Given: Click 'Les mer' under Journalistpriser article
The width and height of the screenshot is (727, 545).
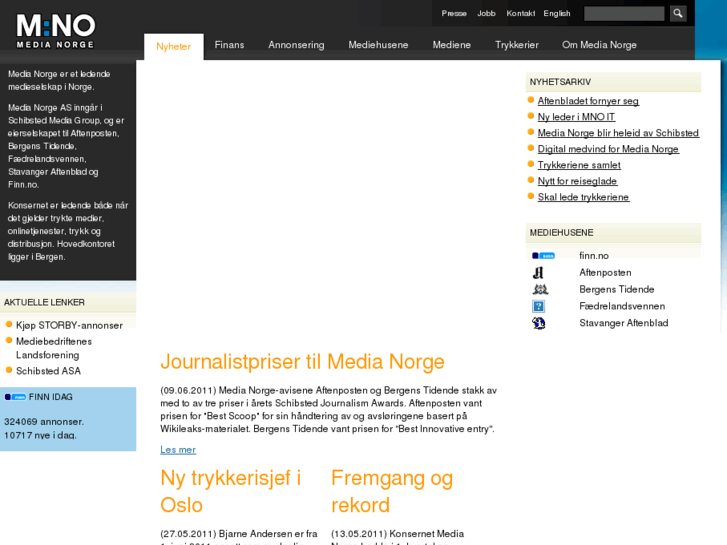Looking at the screenshot, I should 178,450.
